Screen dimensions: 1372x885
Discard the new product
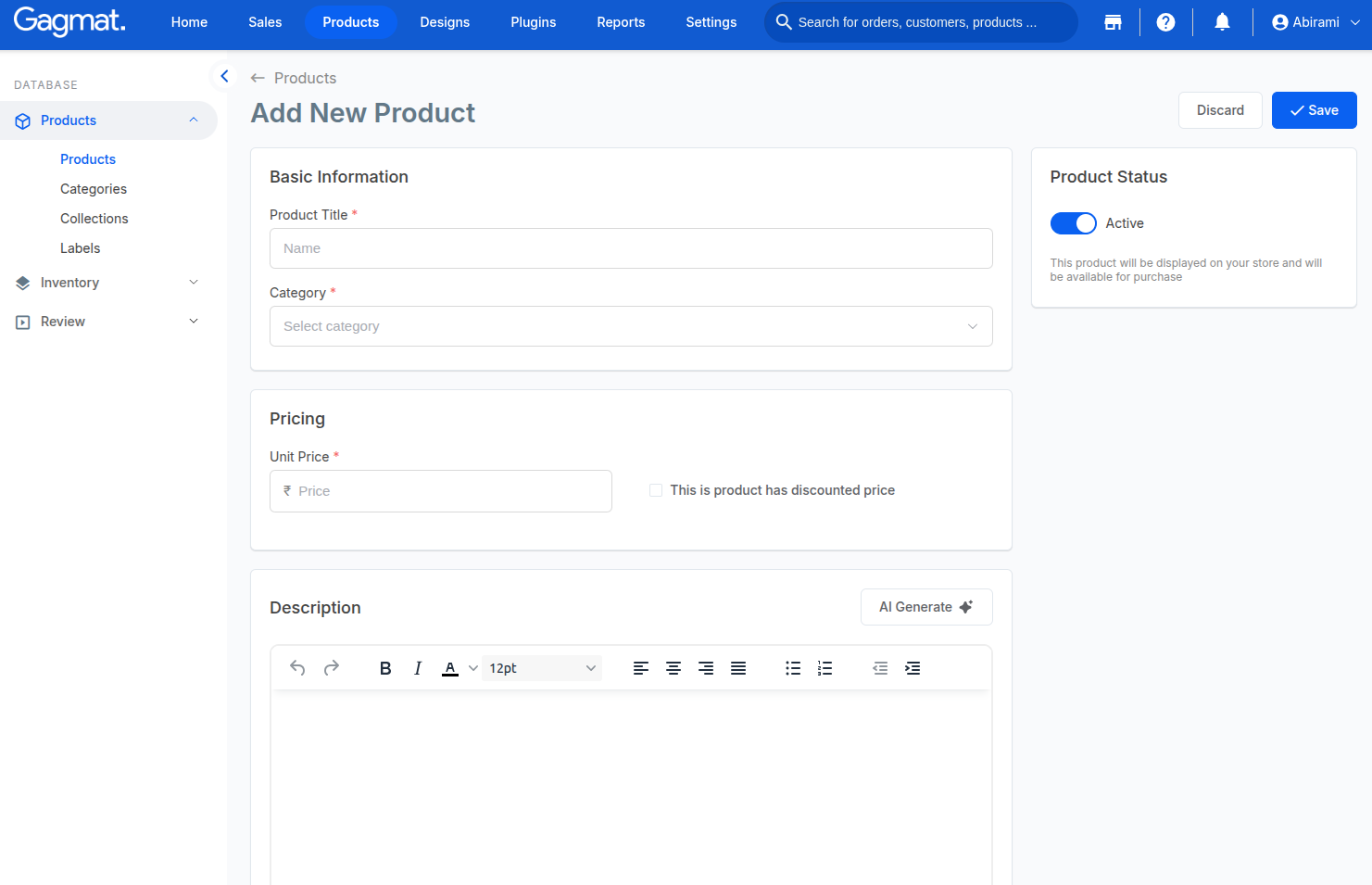(1220, 110)
